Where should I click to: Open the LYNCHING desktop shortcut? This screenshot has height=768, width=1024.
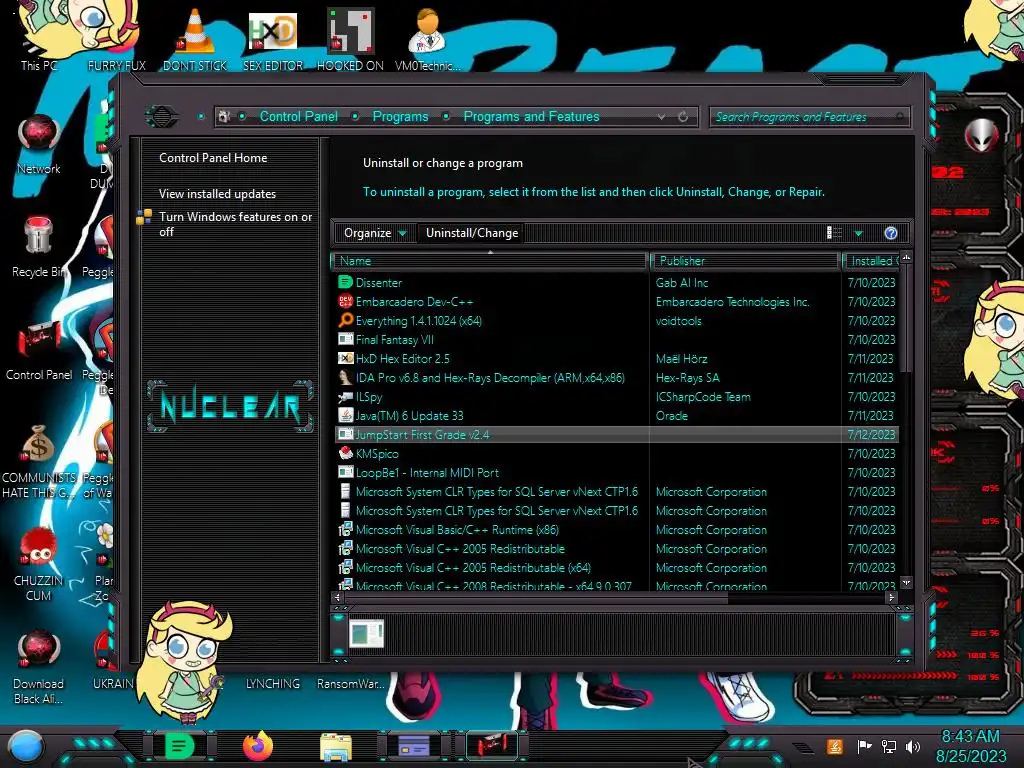pyautogui.click(x=272, y=683)
